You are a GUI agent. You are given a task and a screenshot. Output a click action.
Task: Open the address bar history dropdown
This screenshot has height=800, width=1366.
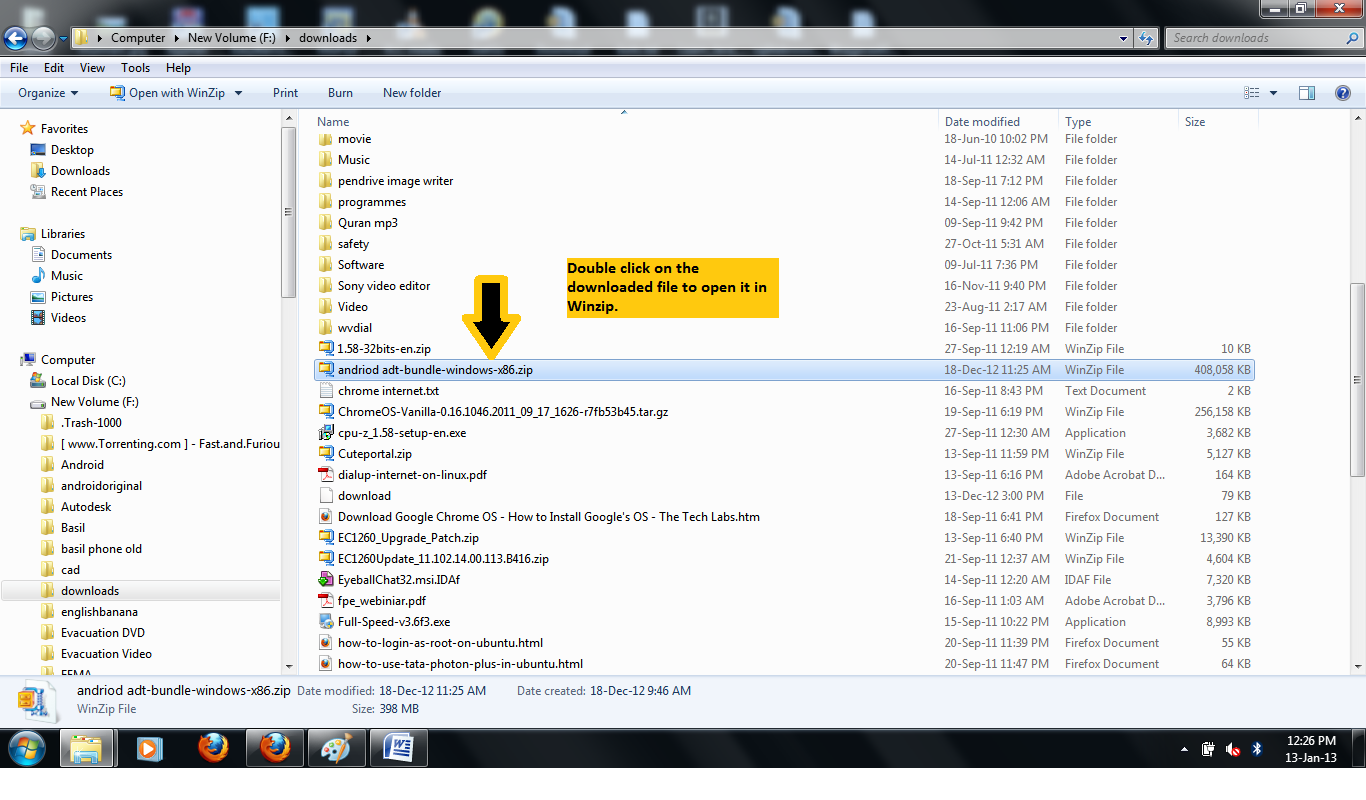coord(1124,38)
